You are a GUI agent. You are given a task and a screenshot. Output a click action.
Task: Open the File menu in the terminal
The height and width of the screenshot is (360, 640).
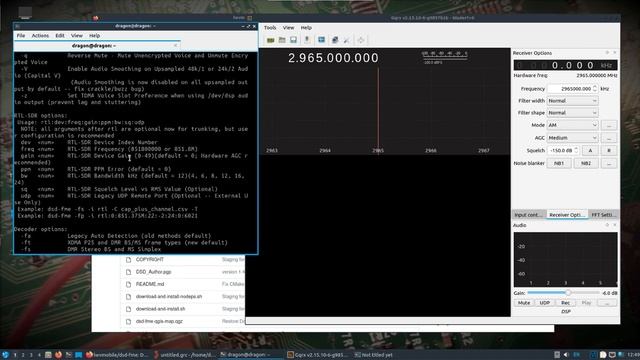(x=21, y=36)
